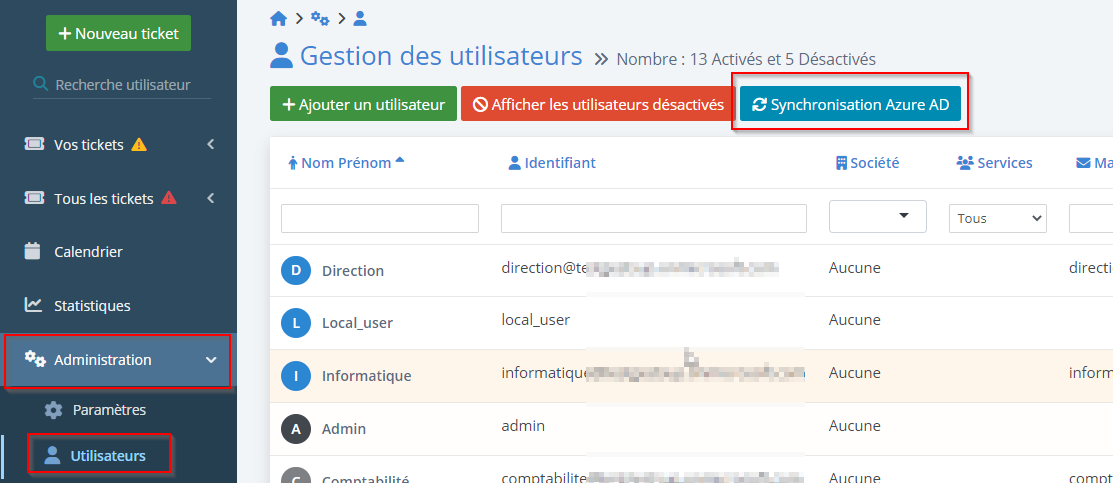This screenshot has width=1113, height=483.
Task: Expand the Vos tickets chevron
Action: [211, 144]
